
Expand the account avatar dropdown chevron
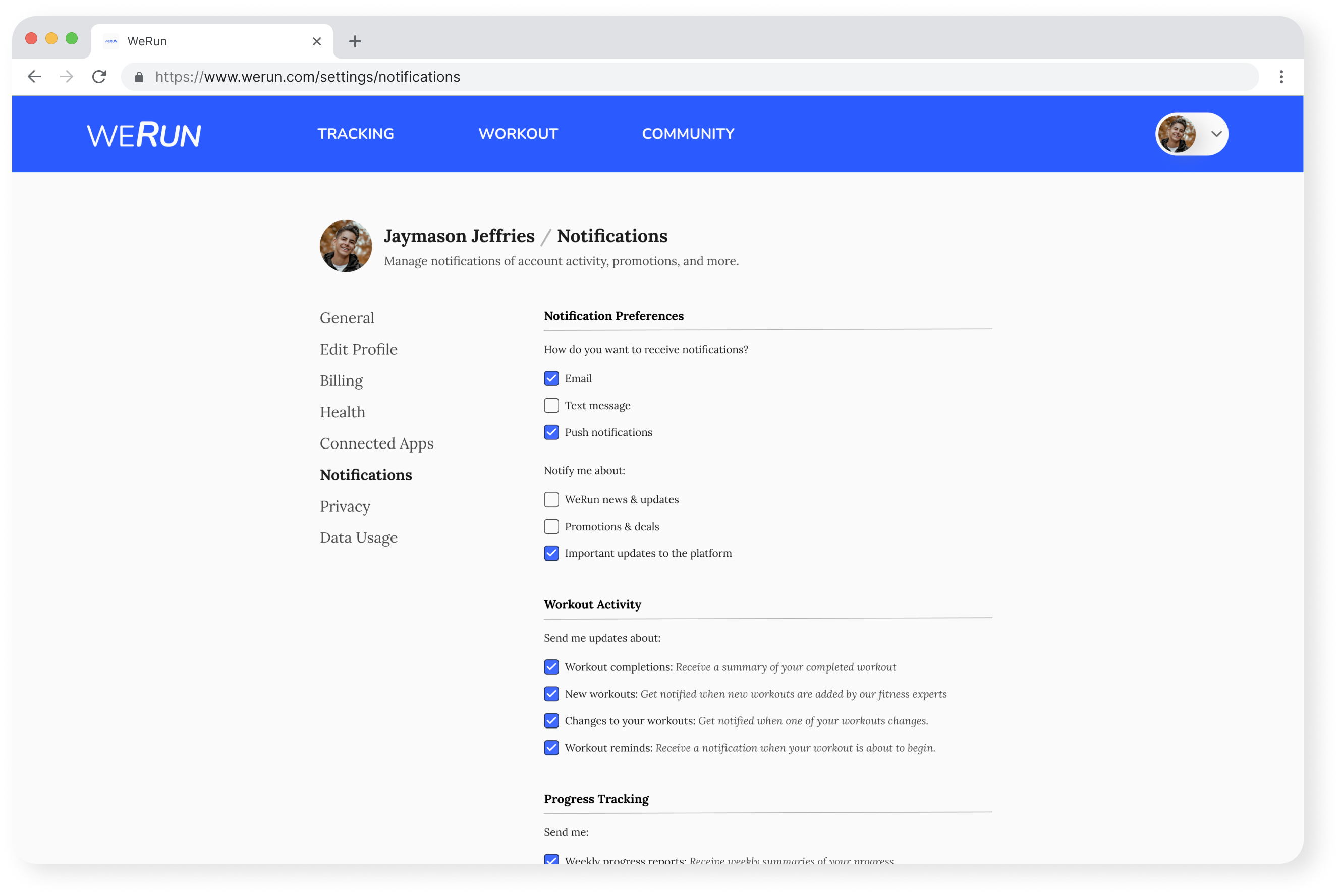1216,133
